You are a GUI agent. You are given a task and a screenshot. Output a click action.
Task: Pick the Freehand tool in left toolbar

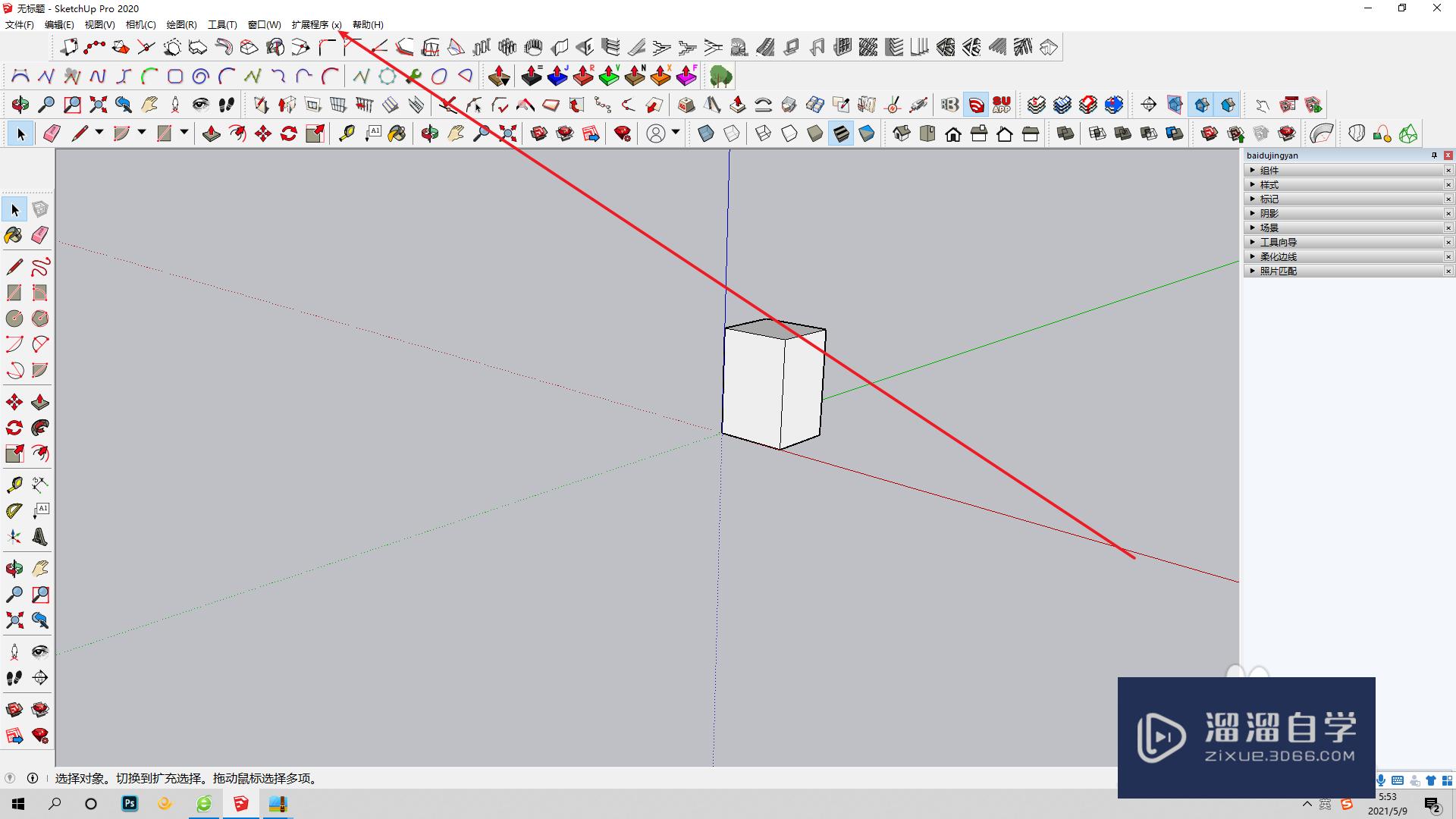(x=40, y=267)
